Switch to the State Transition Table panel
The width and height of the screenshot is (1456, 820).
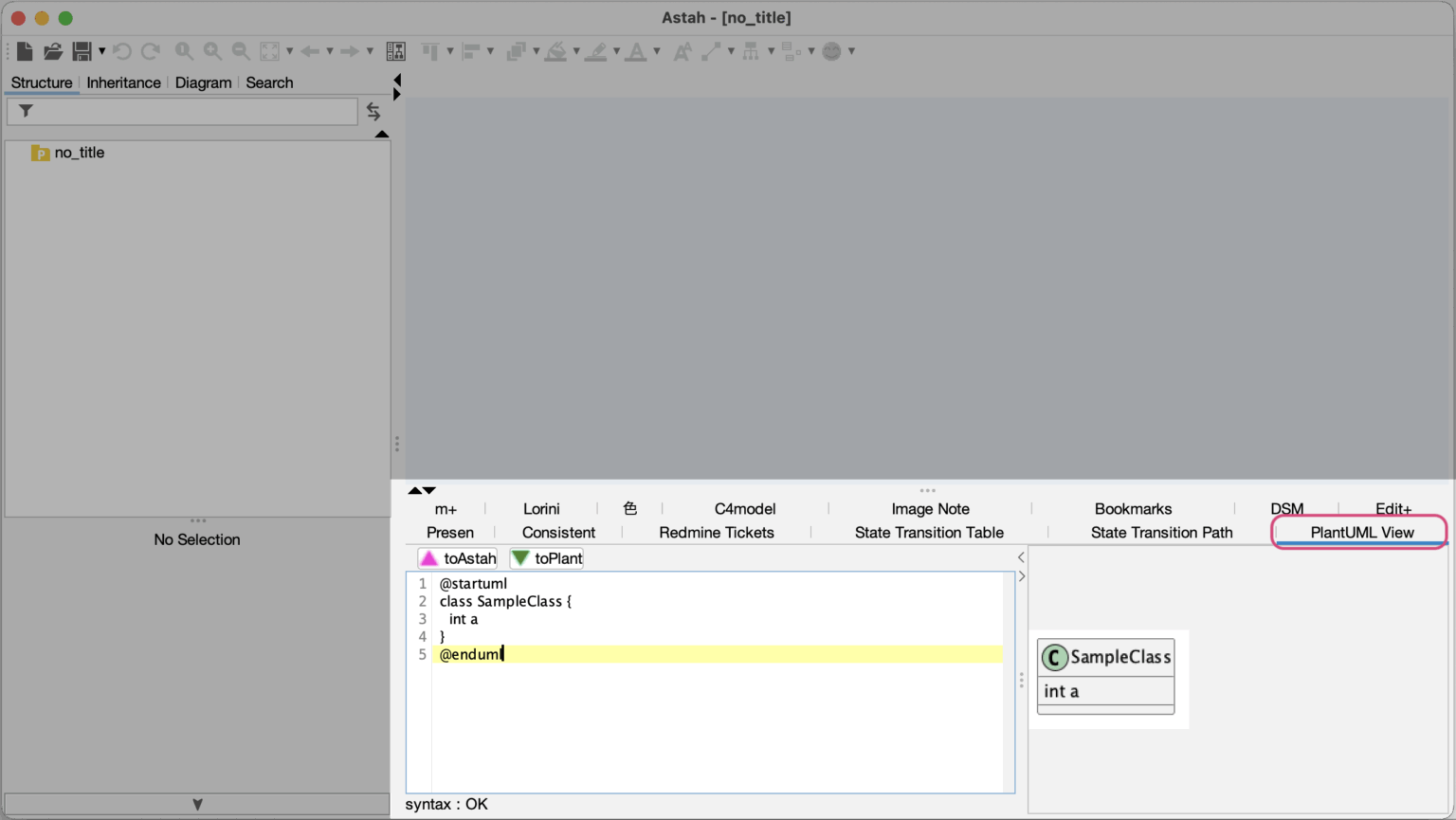930,532
